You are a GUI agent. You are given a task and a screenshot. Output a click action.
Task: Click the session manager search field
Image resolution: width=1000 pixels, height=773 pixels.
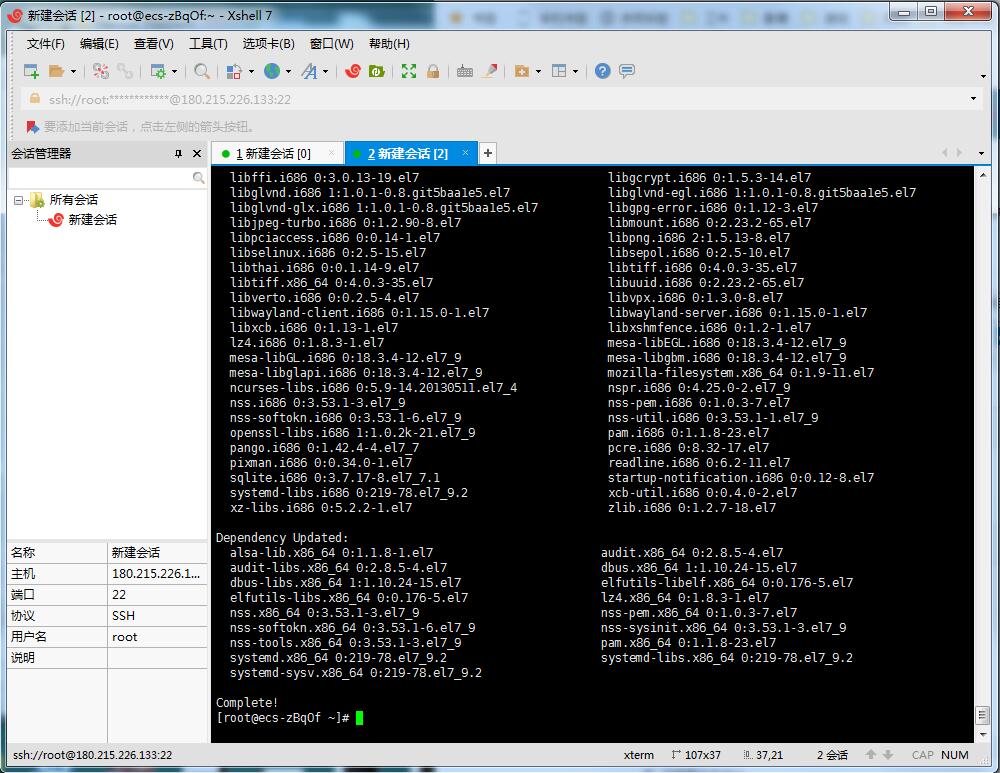[101, 177]
